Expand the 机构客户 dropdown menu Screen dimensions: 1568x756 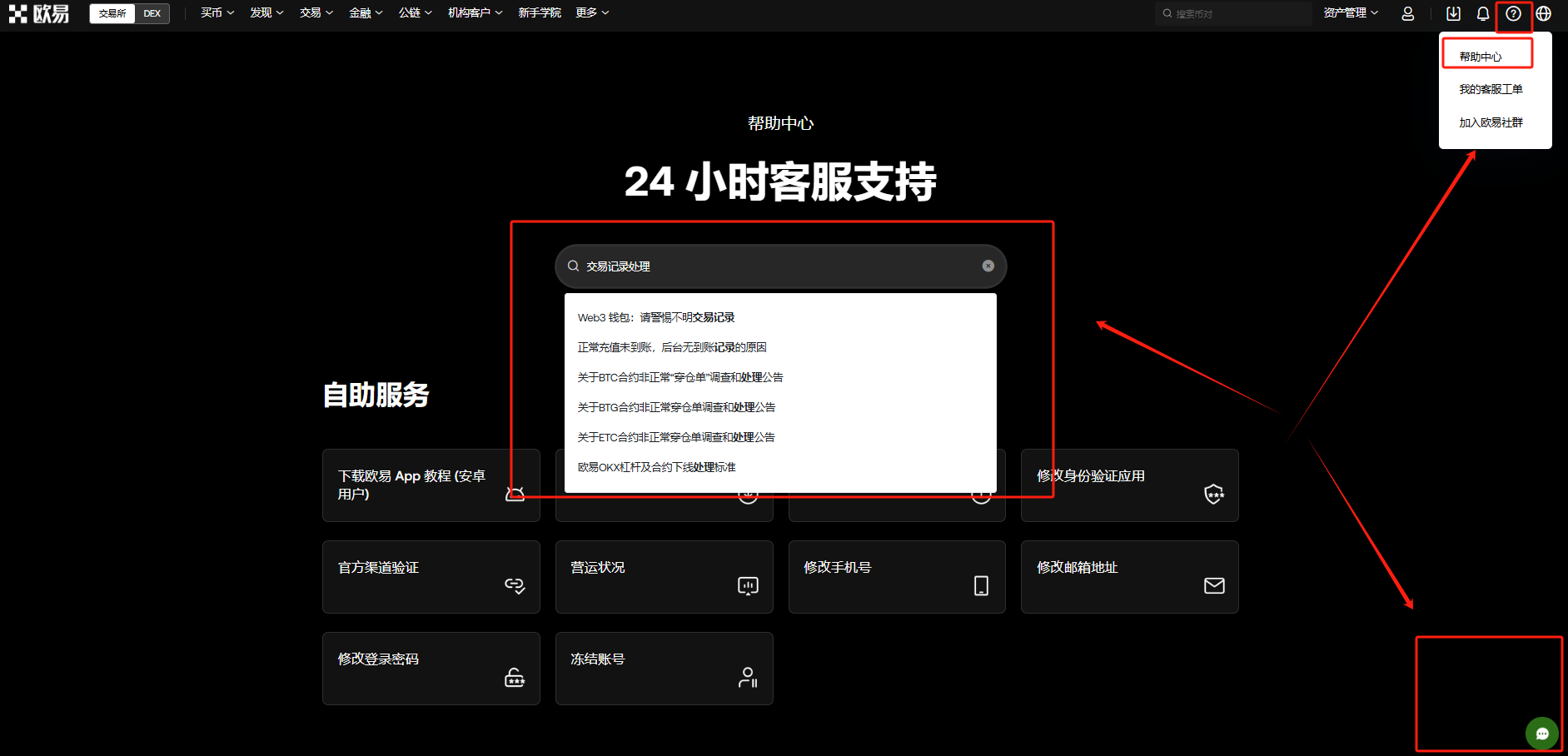pos(475,12)
